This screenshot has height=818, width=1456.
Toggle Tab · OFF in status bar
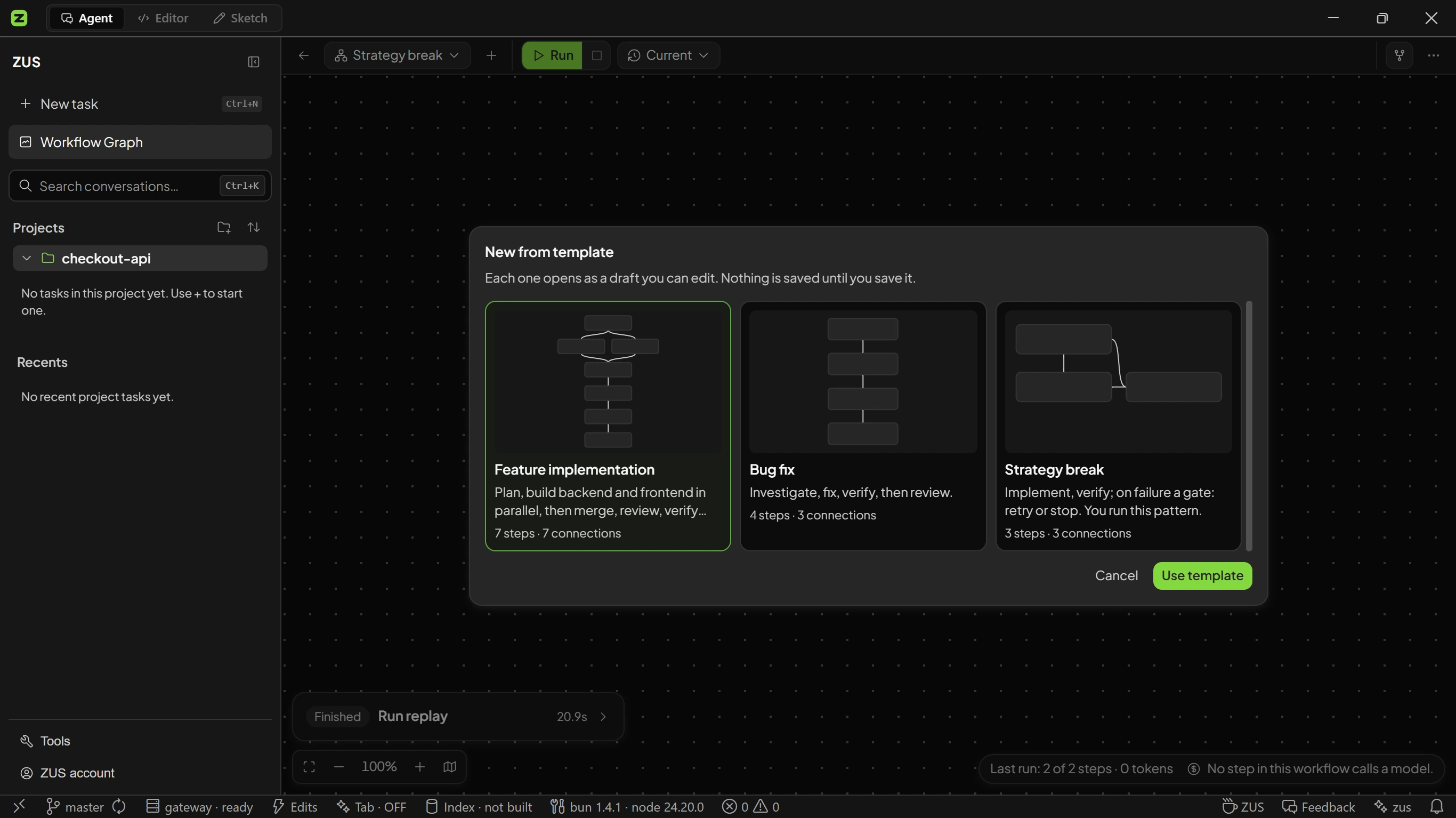(371, 807)
